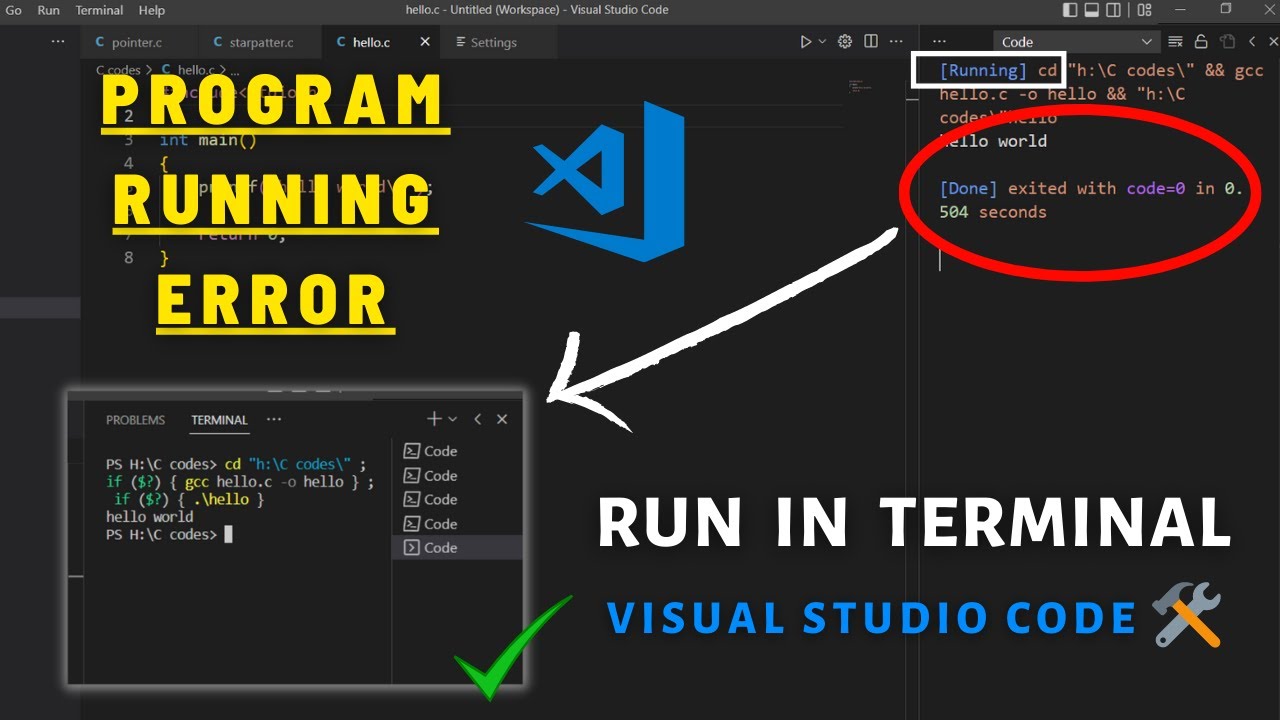The width and height of the screenshot is (1280, 720).
Task: Select the highlighted Code terminal entry
Action: tap(457, 547)
